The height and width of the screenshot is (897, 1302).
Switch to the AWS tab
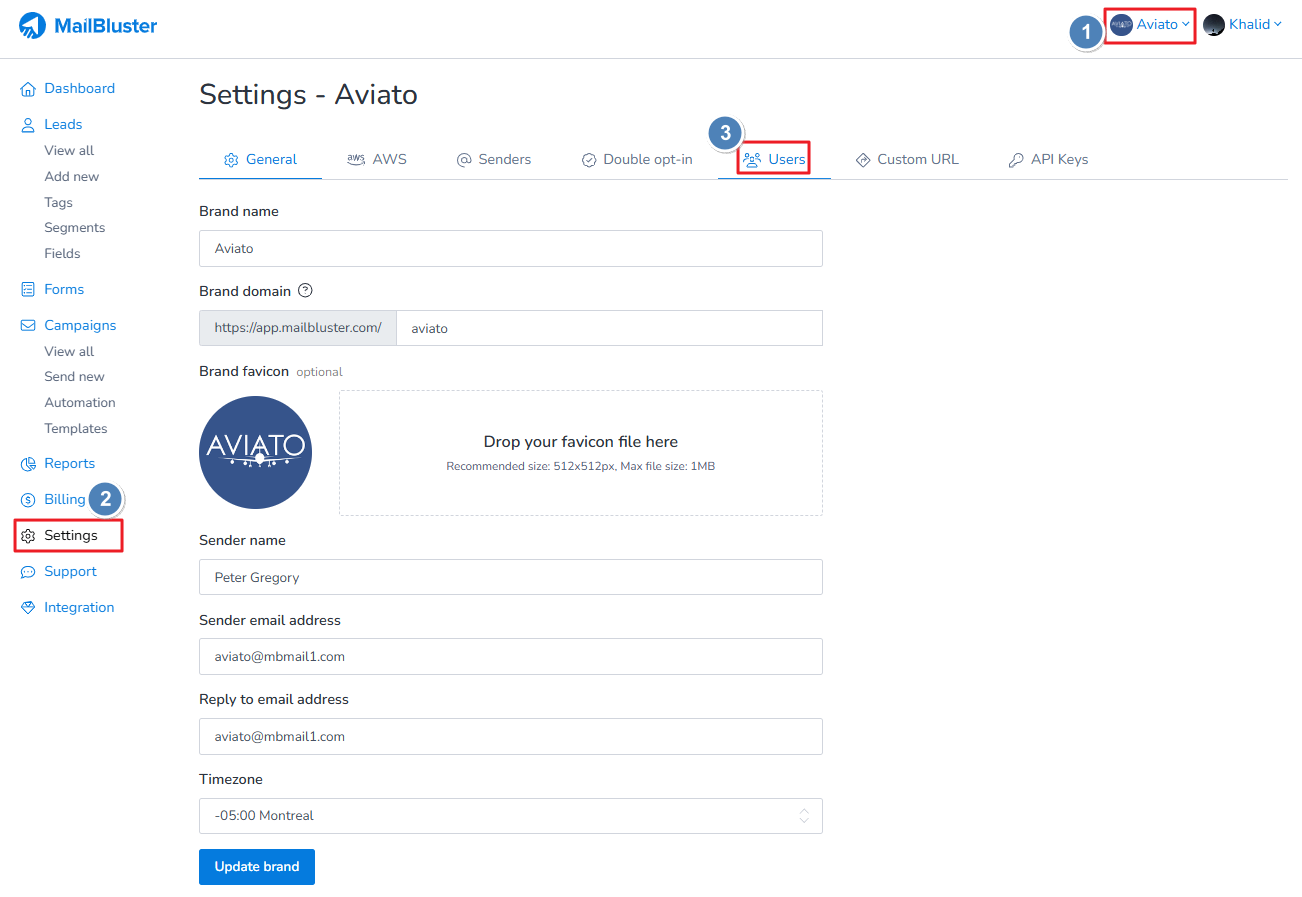click(377, 160)
